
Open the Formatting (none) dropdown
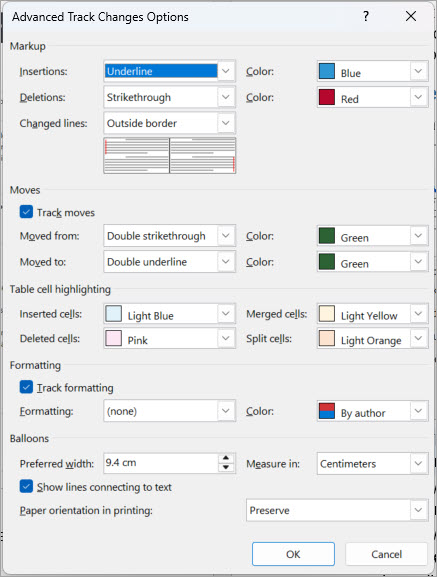[170, 411]
